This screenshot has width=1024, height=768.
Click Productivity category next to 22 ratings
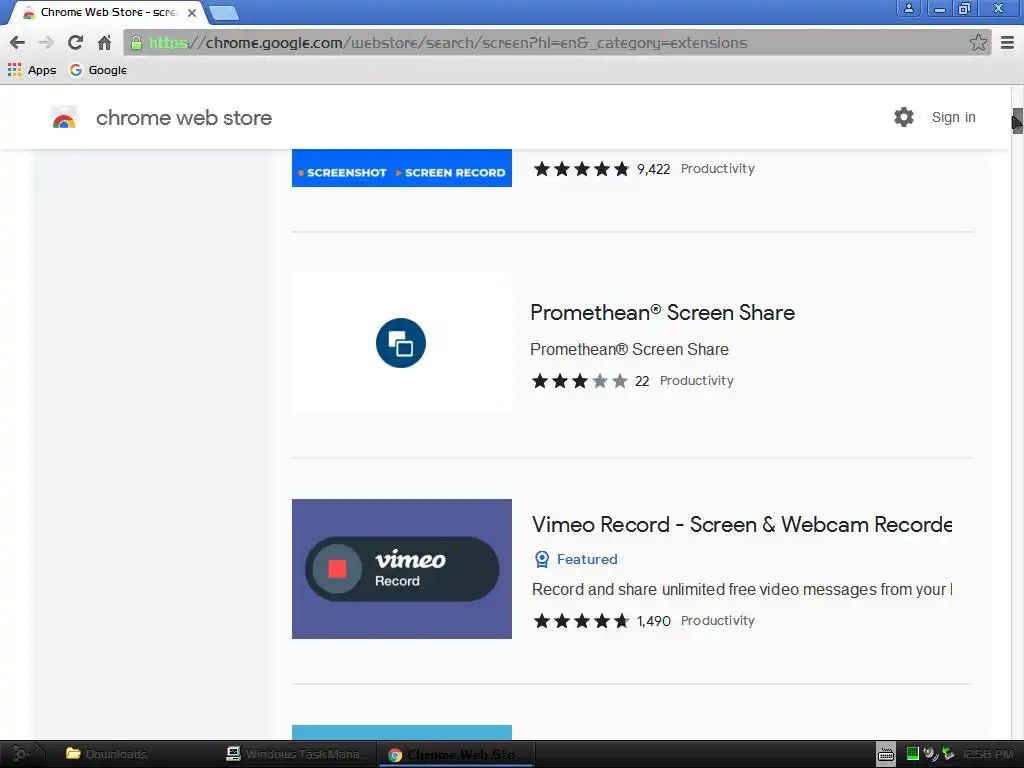pos(697,381)
